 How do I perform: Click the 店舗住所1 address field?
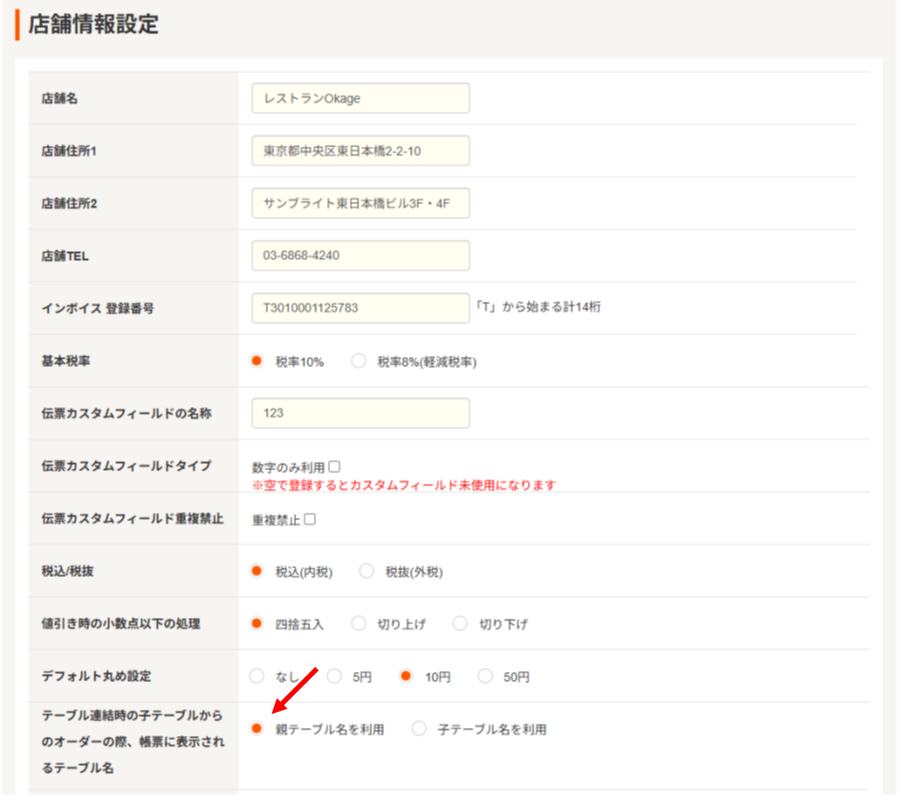pos(360,151)
